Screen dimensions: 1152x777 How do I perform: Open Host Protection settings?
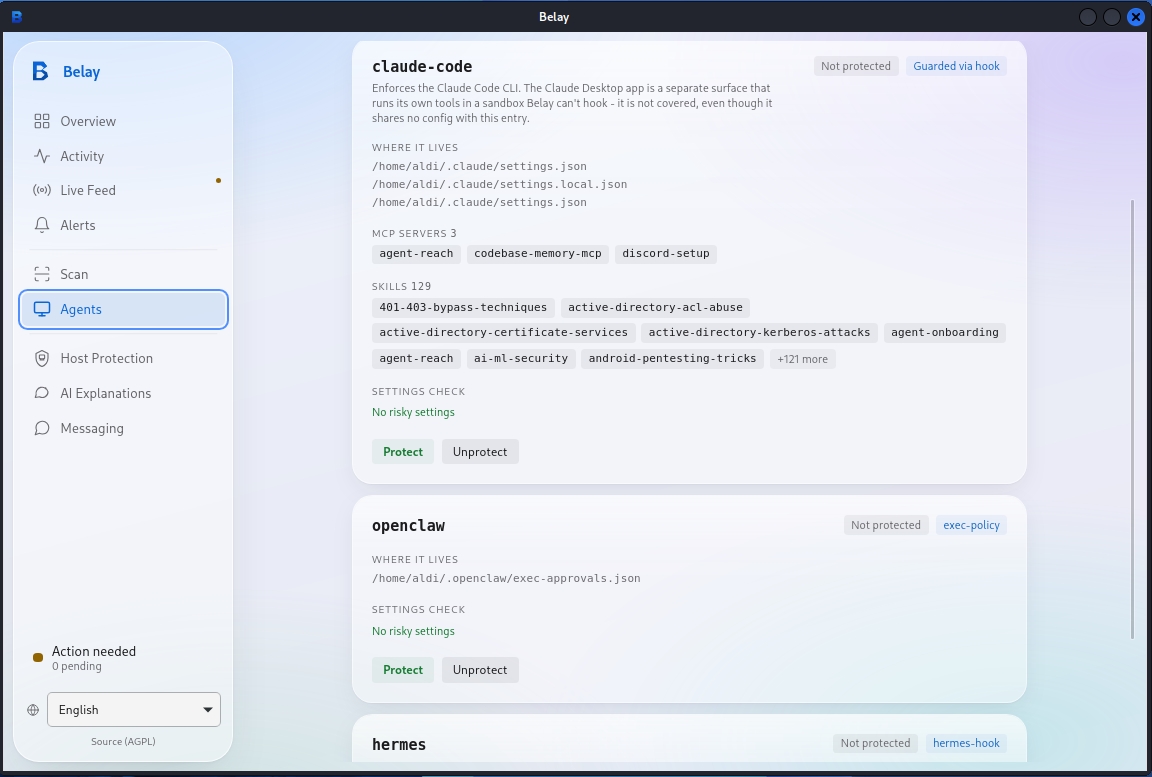click(x=123, y=358)
